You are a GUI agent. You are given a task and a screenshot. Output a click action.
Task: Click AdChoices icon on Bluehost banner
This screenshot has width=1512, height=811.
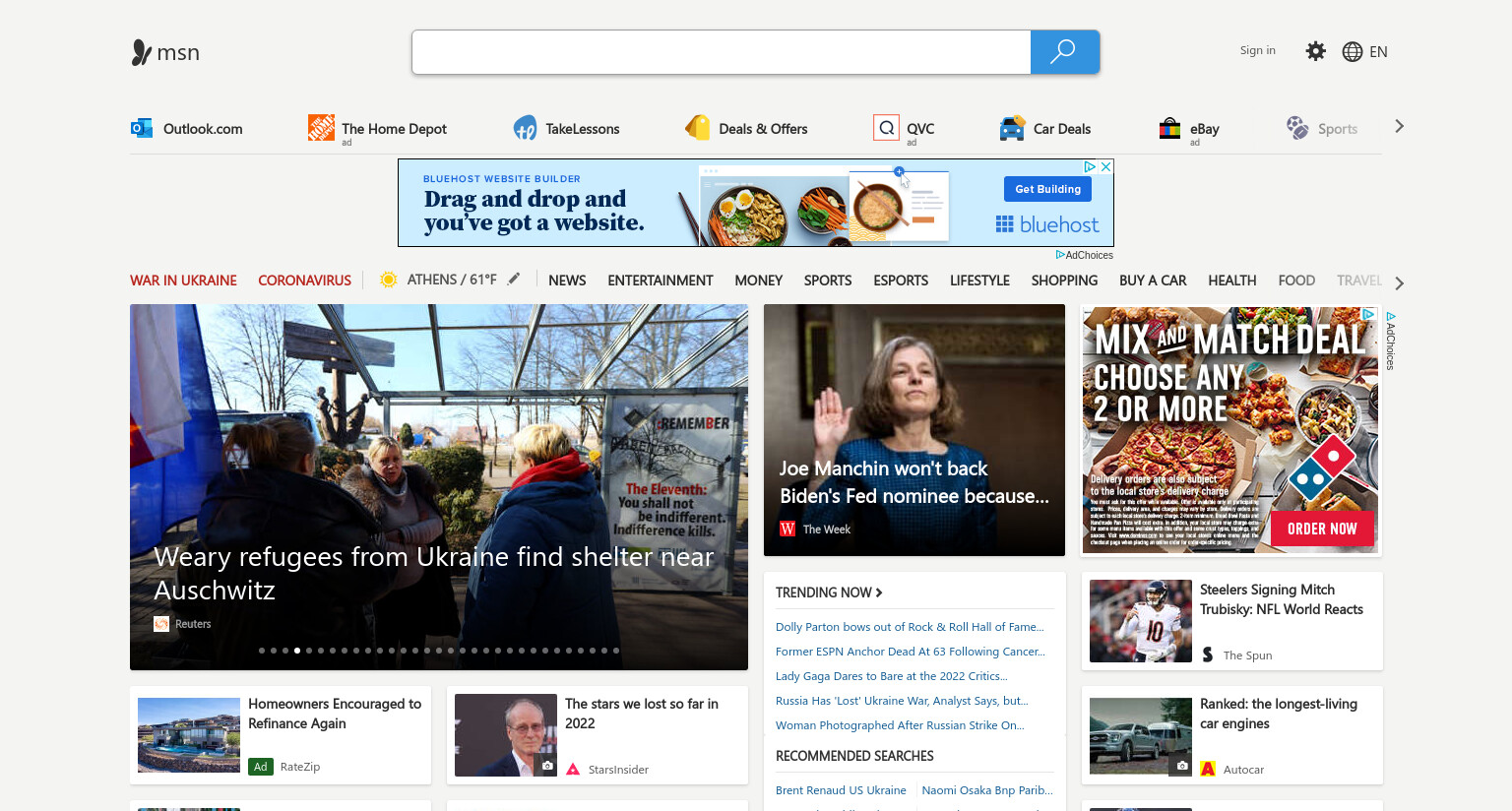click(x=1090, y=167)
